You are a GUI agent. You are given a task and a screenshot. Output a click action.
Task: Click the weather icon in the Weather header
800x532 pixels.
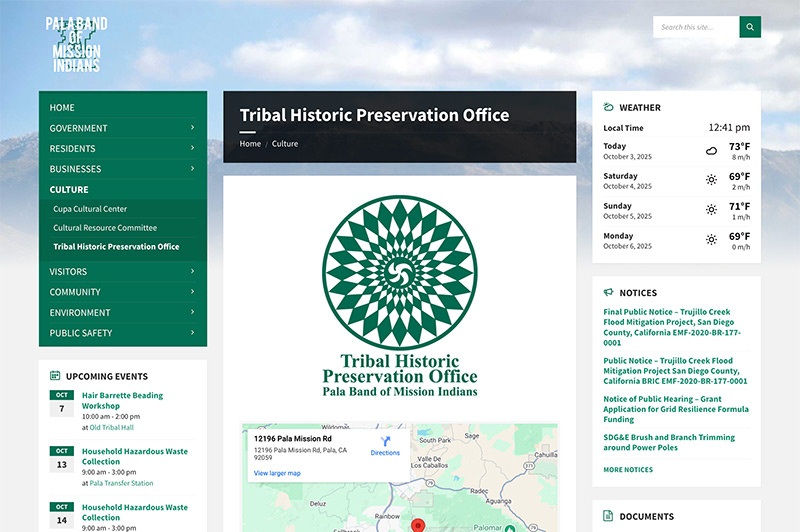click(608, 107)
